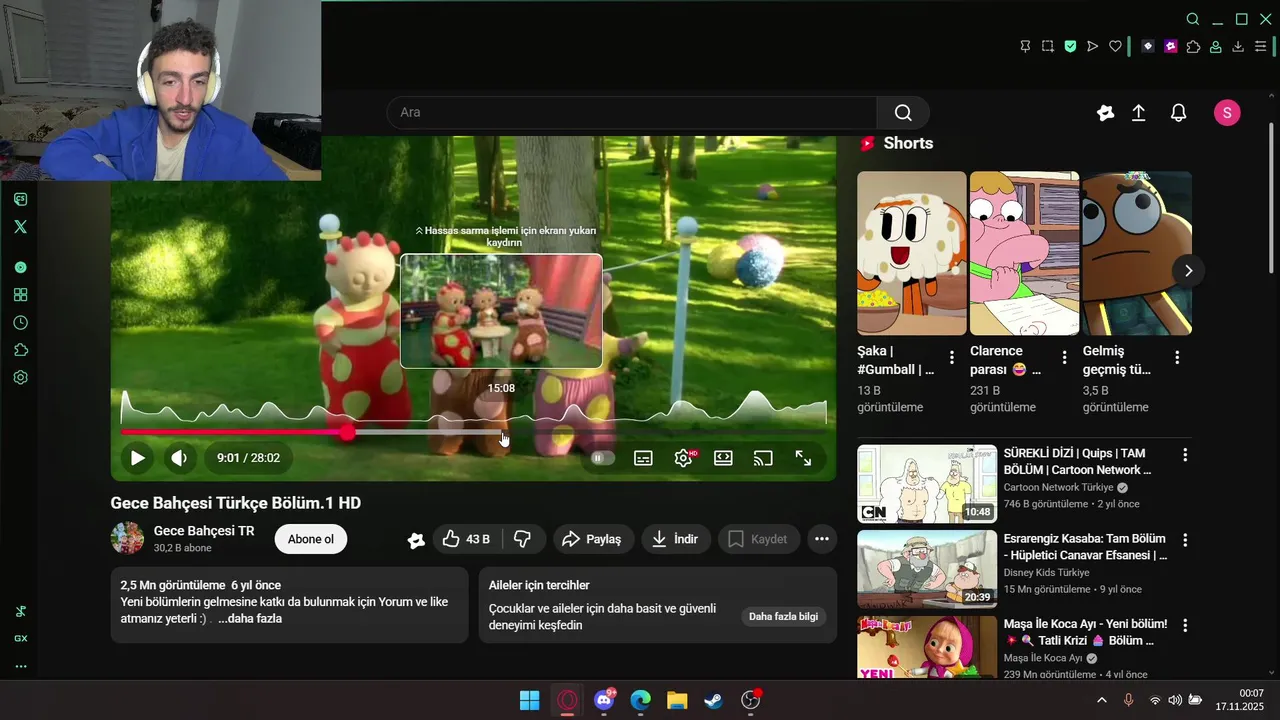1280x720 pixels.
Task: Open the Easy Setup sliders icon
Action: coord(1261,46)
